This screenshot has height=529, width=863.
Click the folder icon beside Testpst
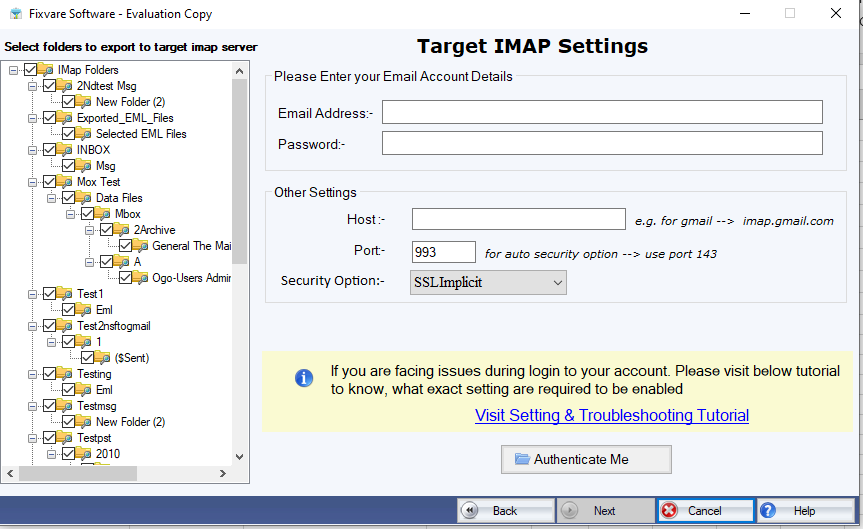click(x=65, y=438)
